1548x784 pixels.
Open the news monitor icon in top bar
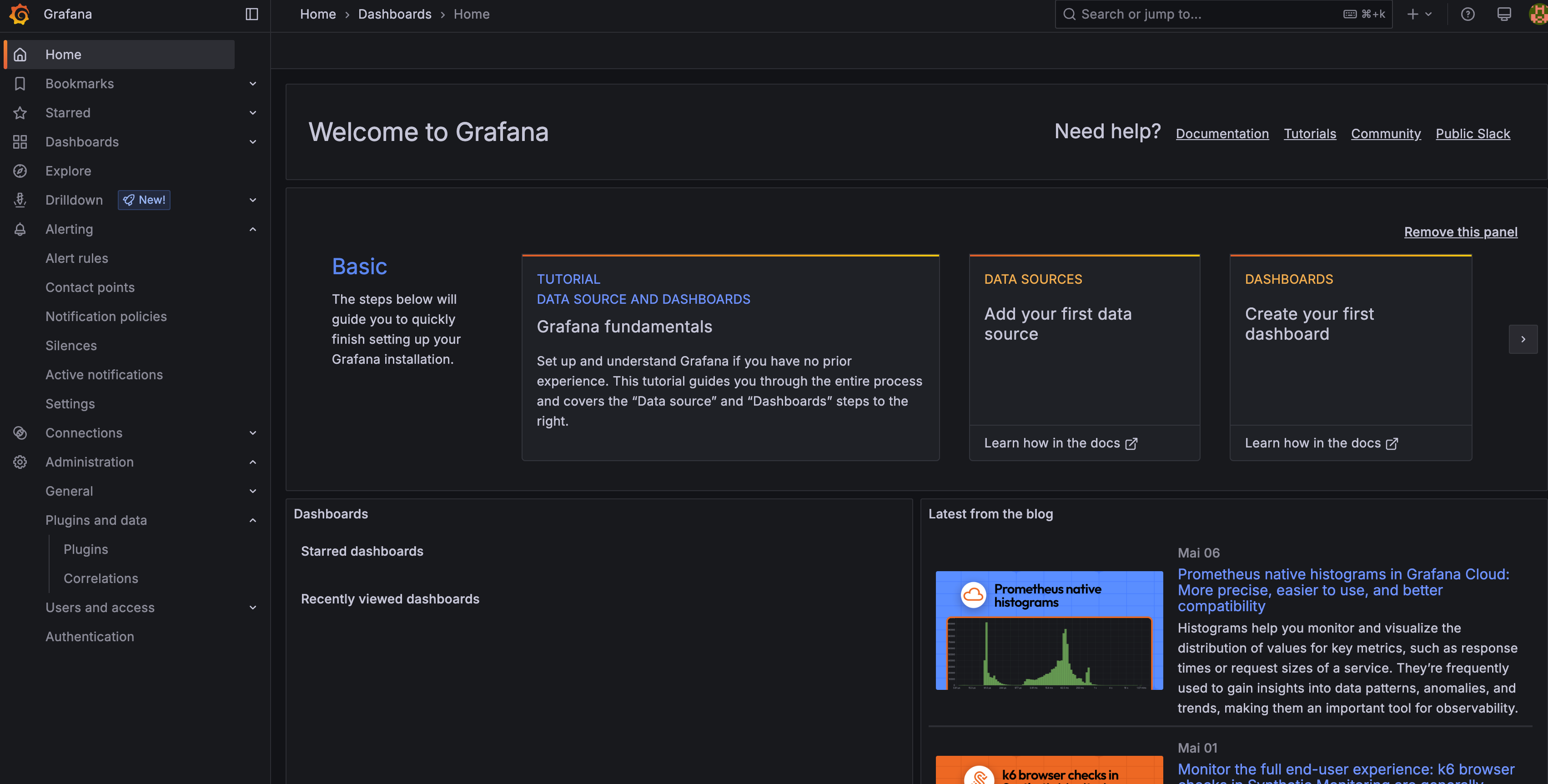(1503, 14)
